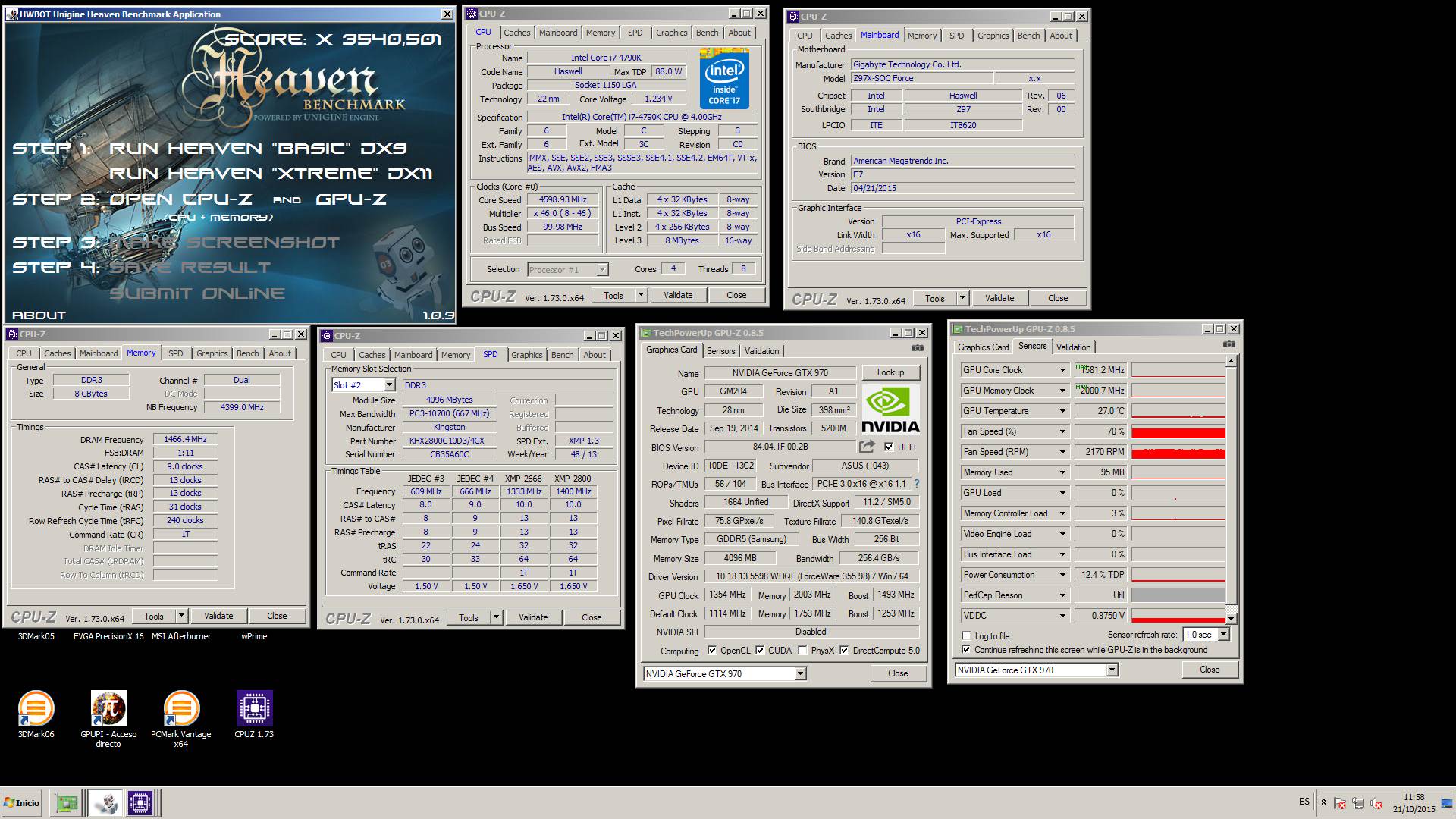Click the camera icon in GPU-Z Sensors window
This screenshot has height=819, width=1456.
1228,344
